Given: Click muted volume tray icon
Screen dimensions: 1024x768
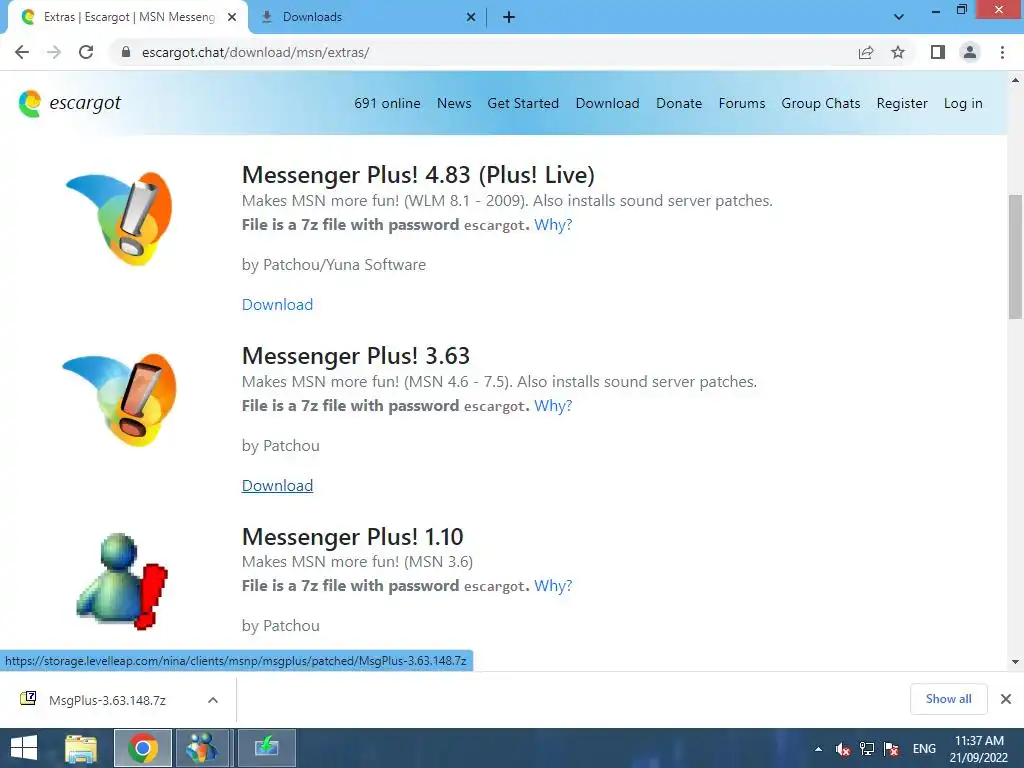Looking at the screenshot, I should [x=843, y=749].
